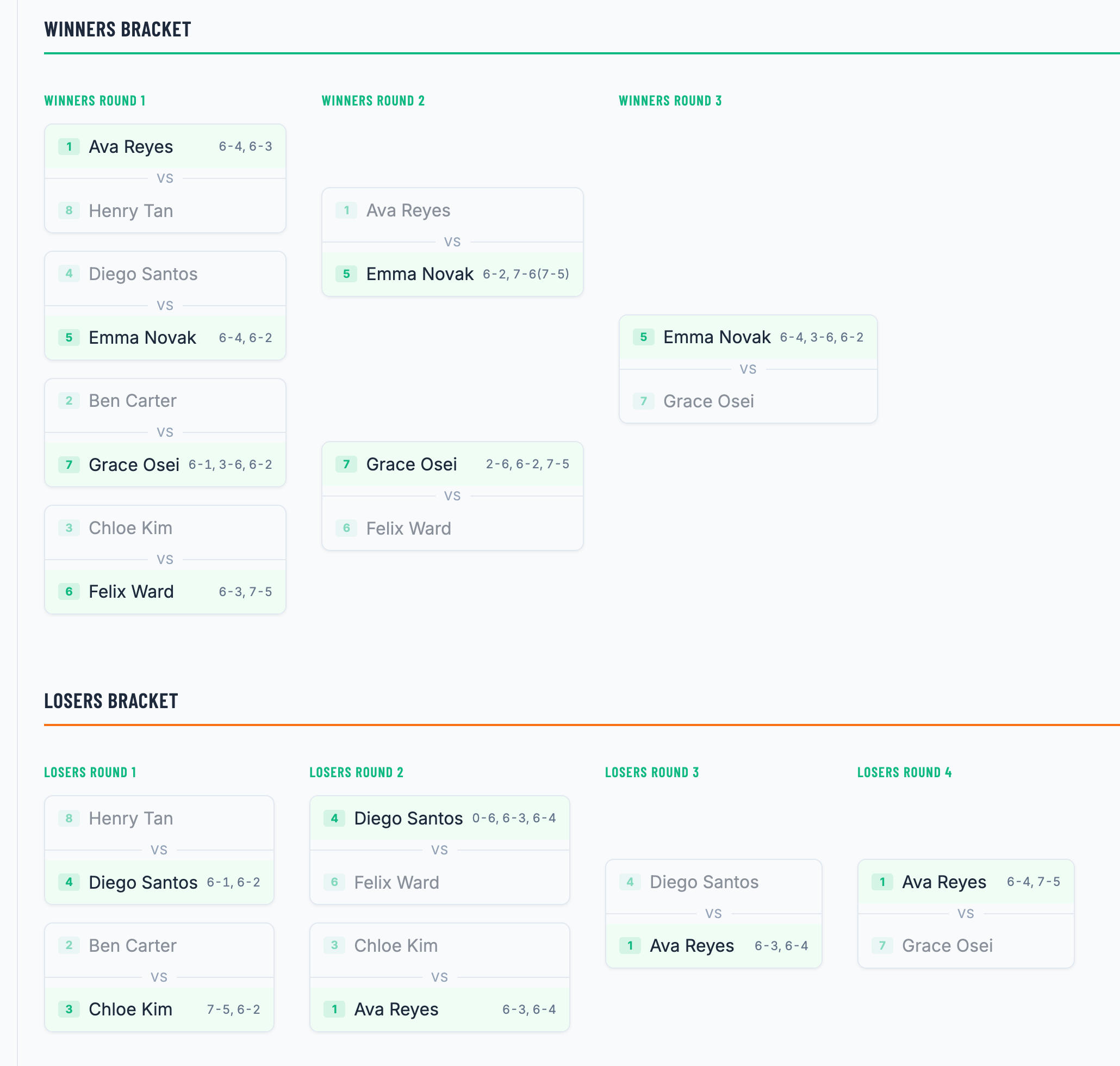Click seed 2 badge in Losers Round 1
The image size is (1120, 1066).
tap(69, 946)
